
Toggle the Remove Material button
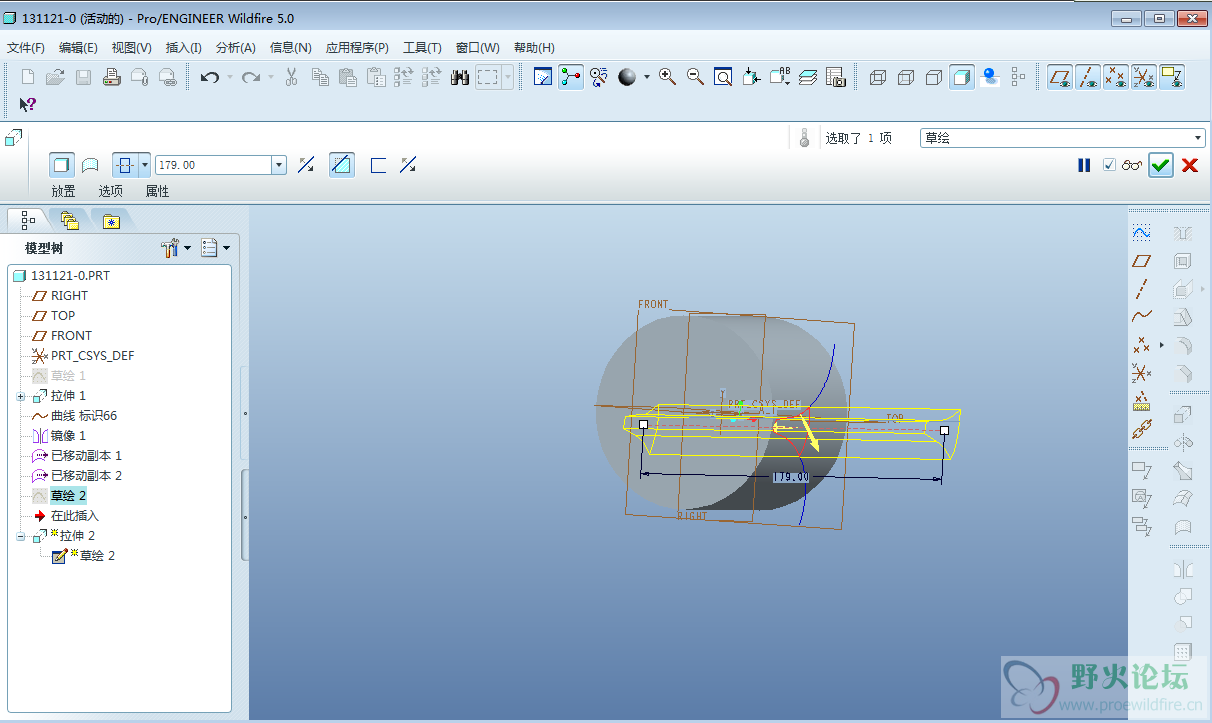[342, 165]
